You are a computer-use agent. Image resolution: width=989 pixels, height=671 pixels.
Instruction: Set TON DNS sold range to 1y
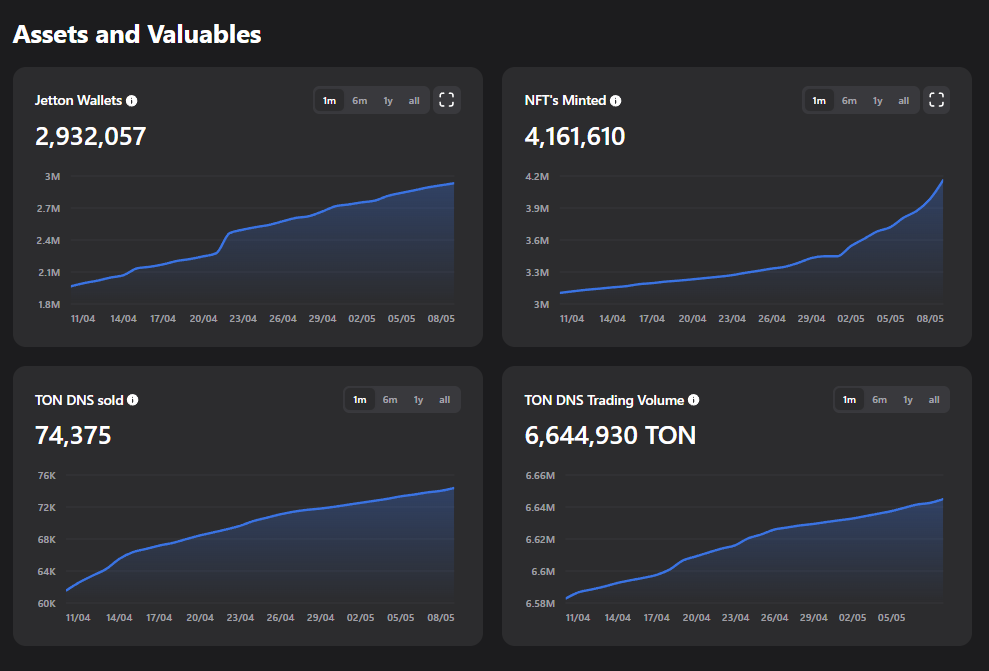click(418, 400)
